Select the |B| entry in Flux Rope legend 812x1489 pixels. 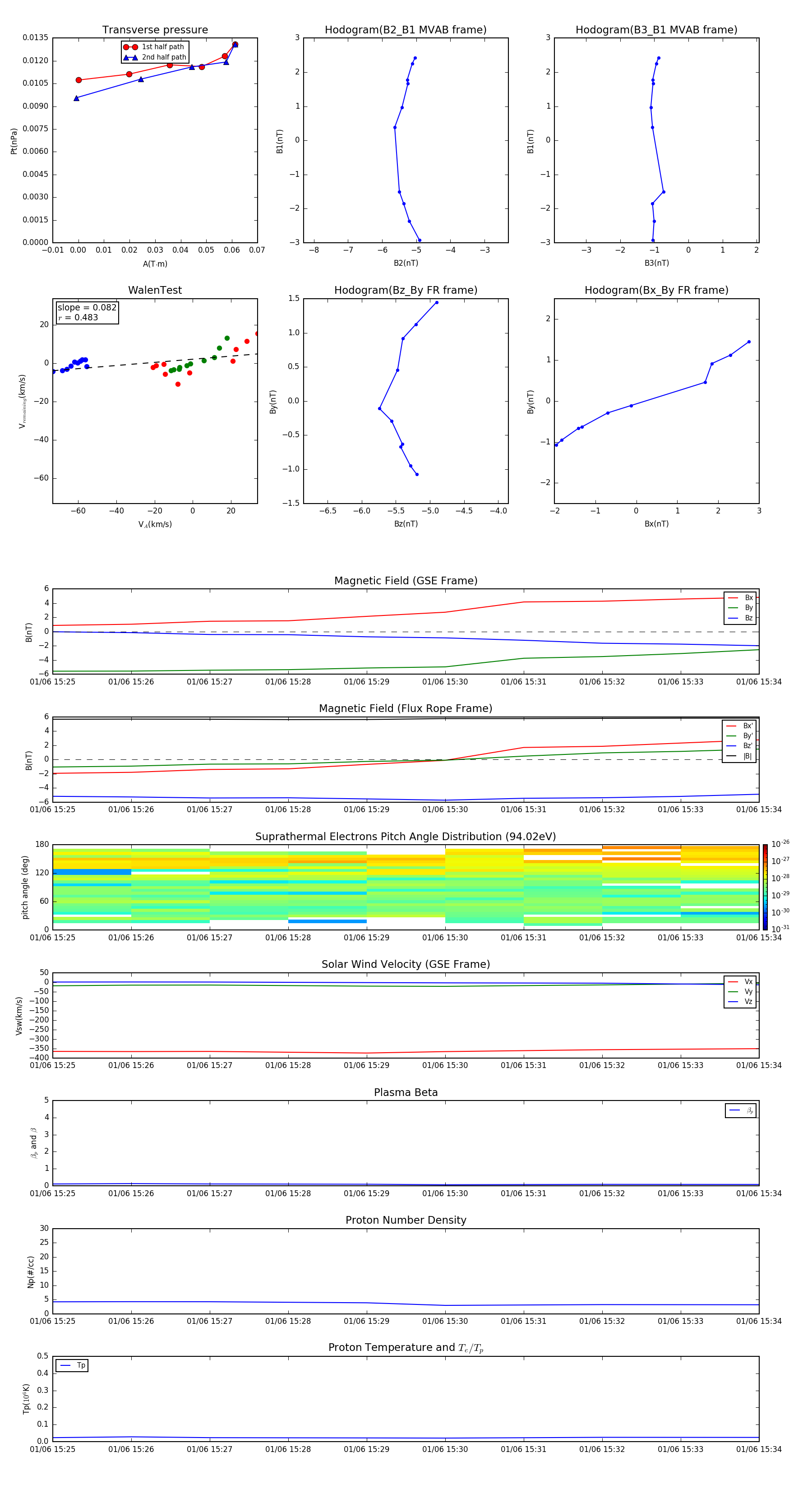tap(739, 756)
